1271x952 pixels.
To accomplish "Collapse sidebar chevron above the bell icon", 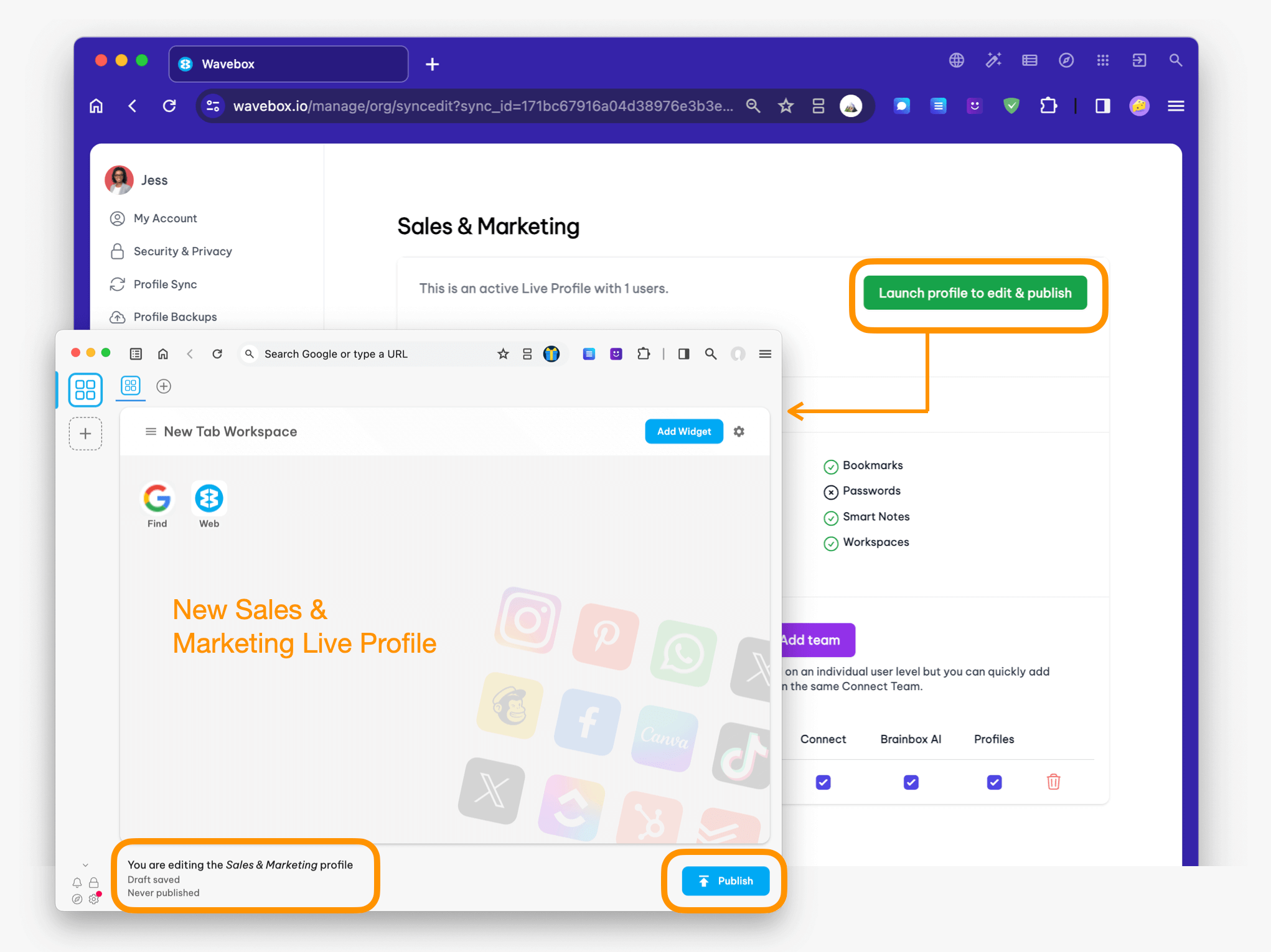I will click(x=85, y=865).
